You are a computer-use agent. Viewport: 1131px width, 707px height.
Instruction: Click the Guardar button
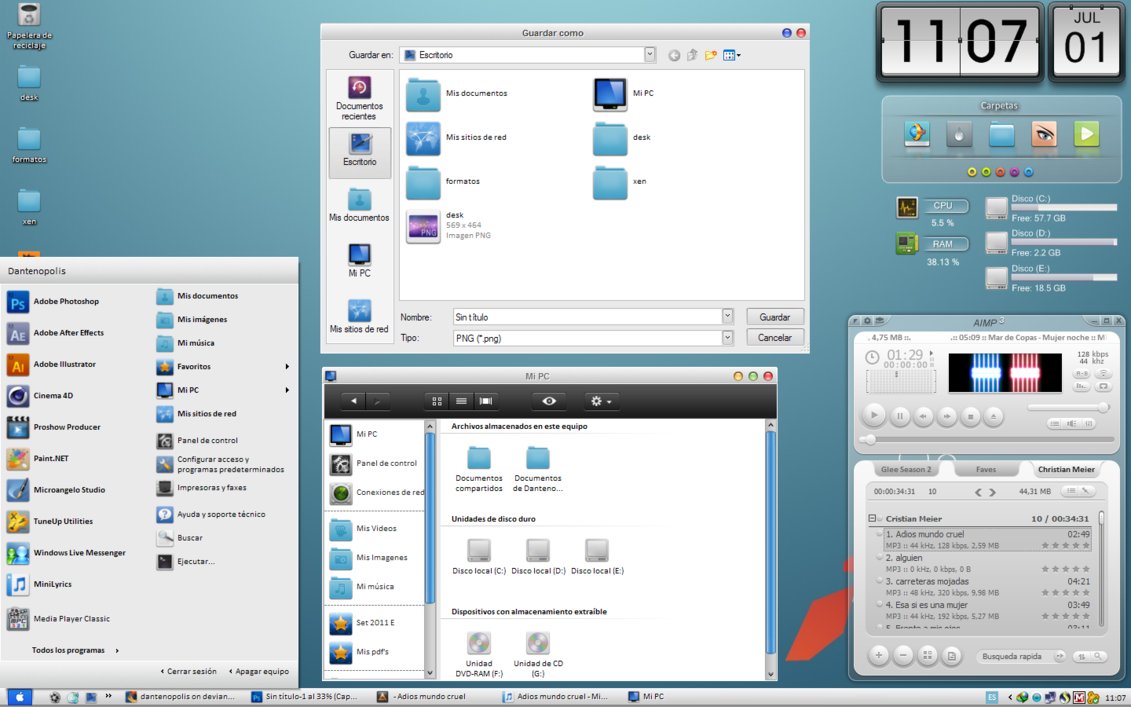774,317
